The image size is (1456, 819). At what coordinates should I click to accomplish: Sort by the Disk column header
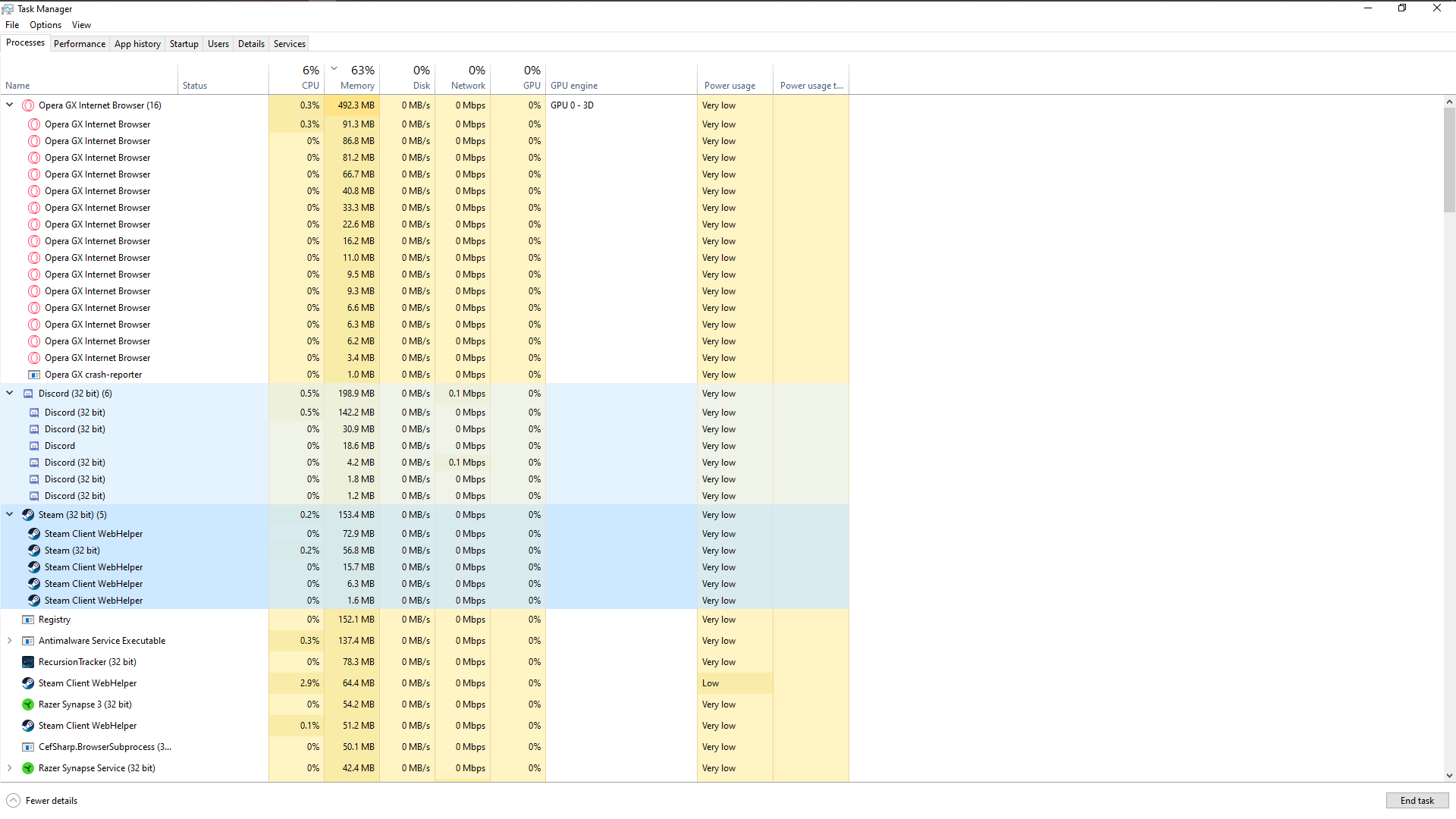click(407, 78)
